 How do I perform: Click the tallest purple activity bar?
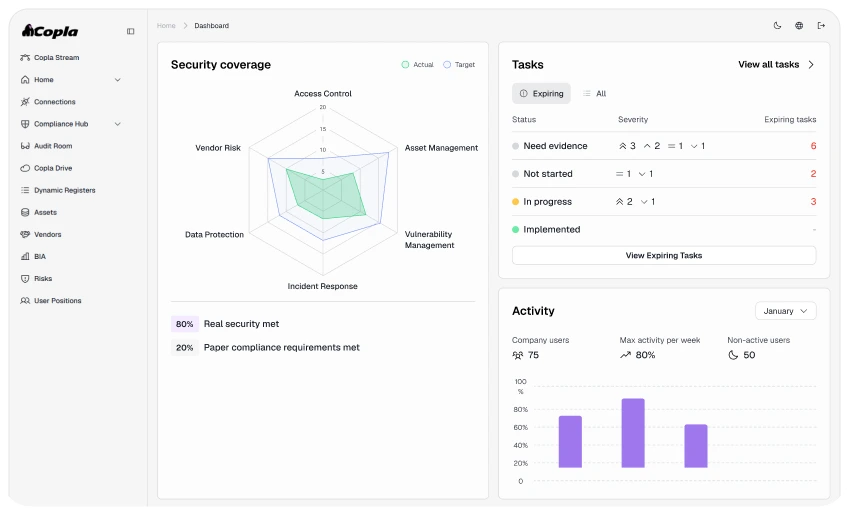(x=633, y=433)
